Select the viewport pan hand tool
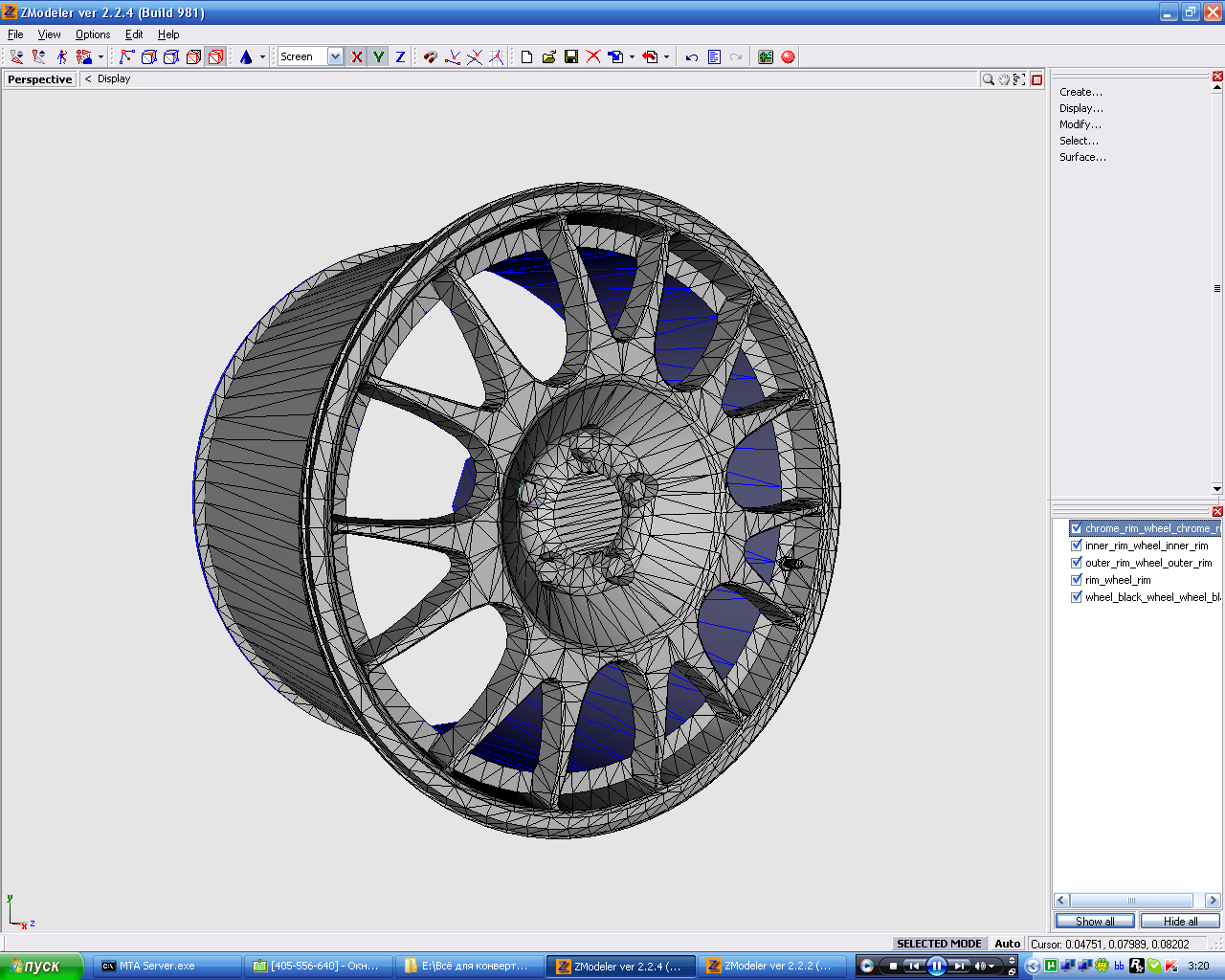The image size is (1225, 980). pos(1003,79)
